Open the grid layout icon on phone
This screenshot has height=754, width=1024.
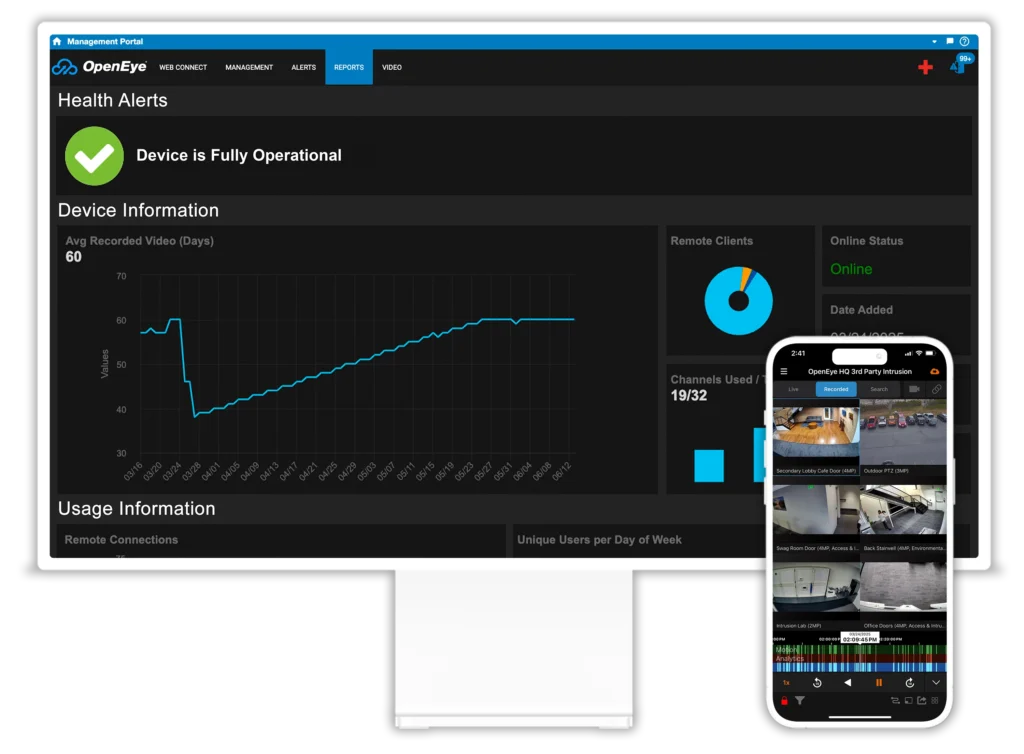[935, 700]
